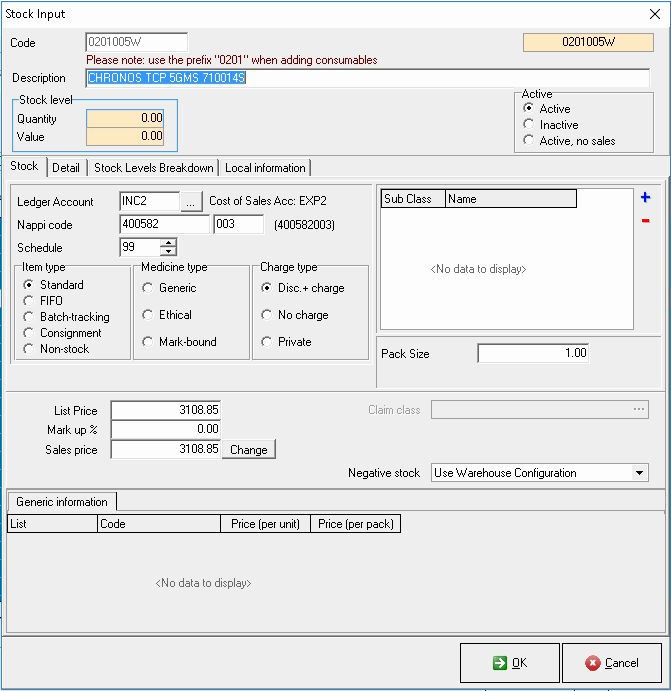Click the red minus remove sub class icon
Screen dimensions: 671x691
[645, 220]
